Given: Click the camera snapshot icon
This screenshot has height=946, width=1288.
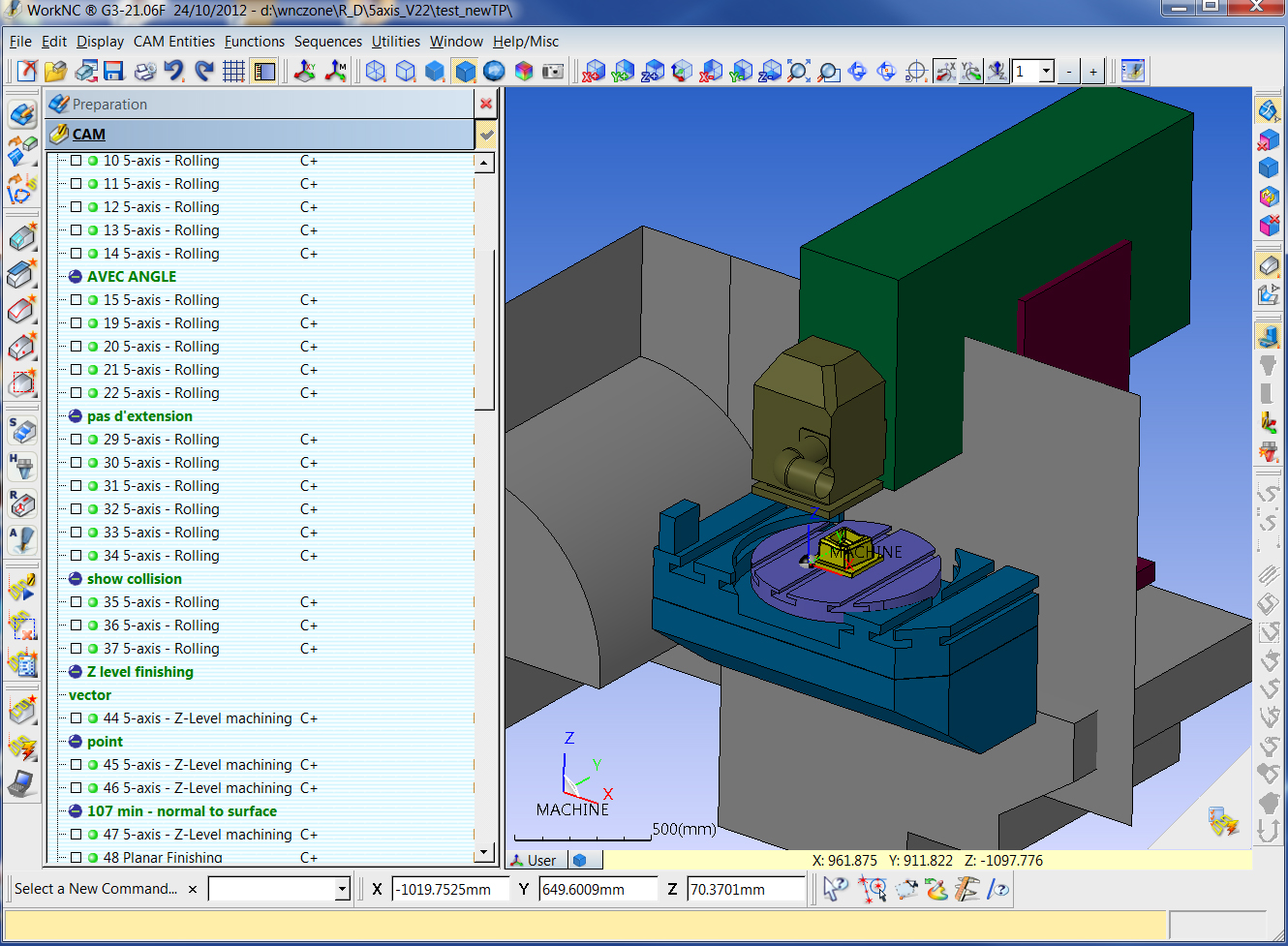Looking at the screenshot, I should tap(553, 71).
